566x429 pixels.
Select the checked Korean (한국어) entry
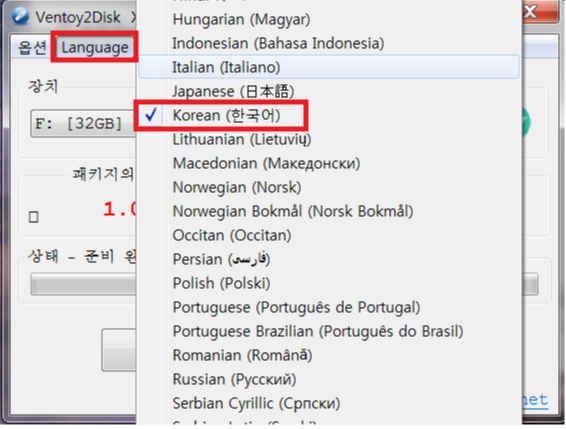329,115
